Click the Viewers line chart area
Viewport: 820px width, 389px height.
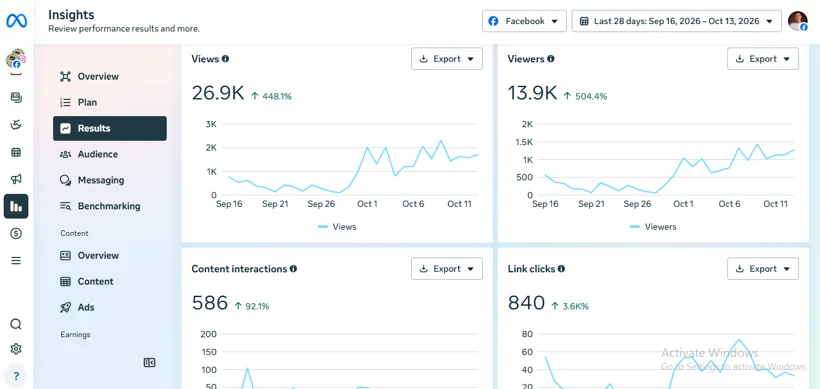(665, 159)
